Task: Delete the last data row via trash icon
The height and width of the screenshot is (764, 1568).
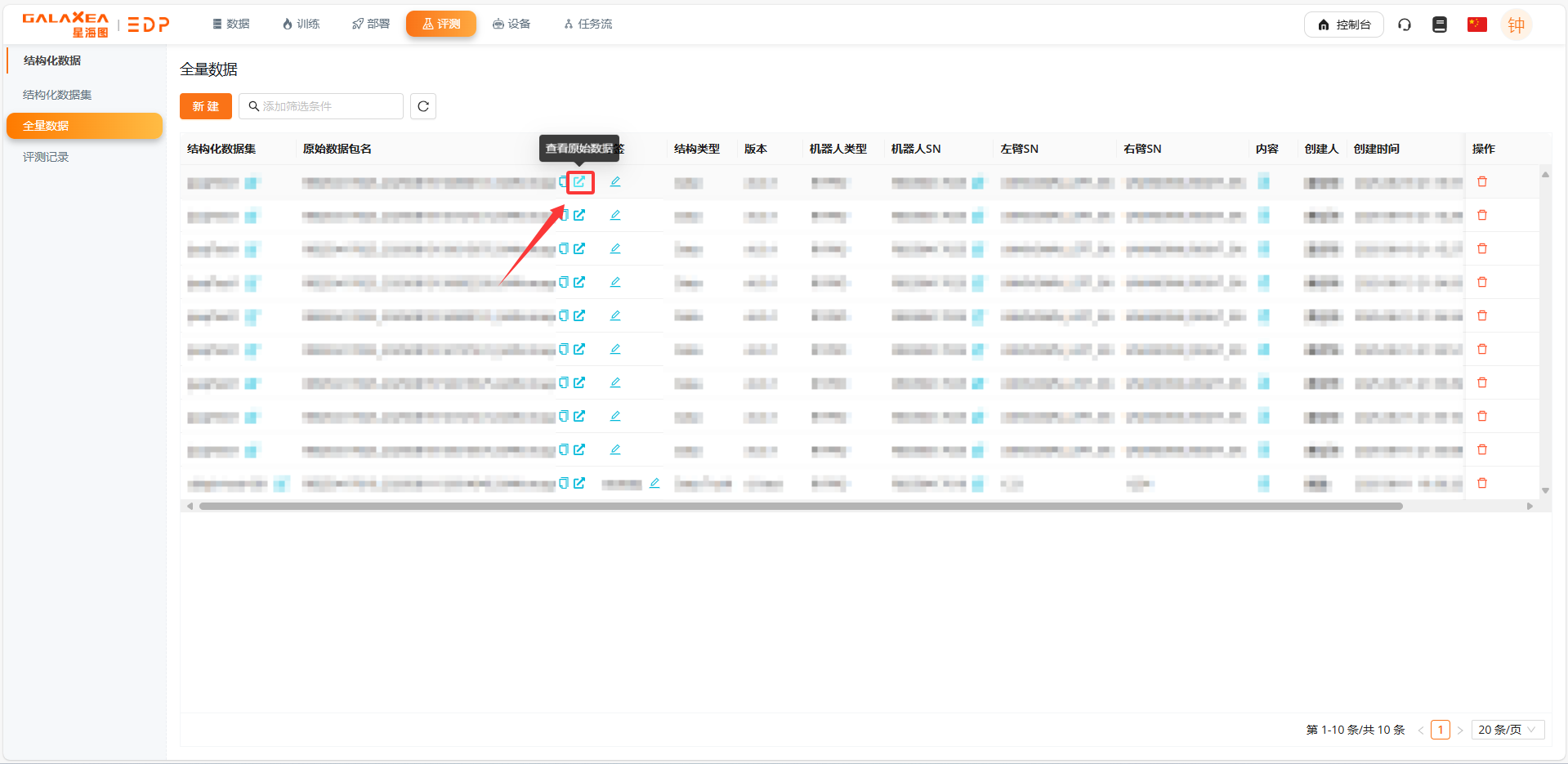Action: point(1482,483)
